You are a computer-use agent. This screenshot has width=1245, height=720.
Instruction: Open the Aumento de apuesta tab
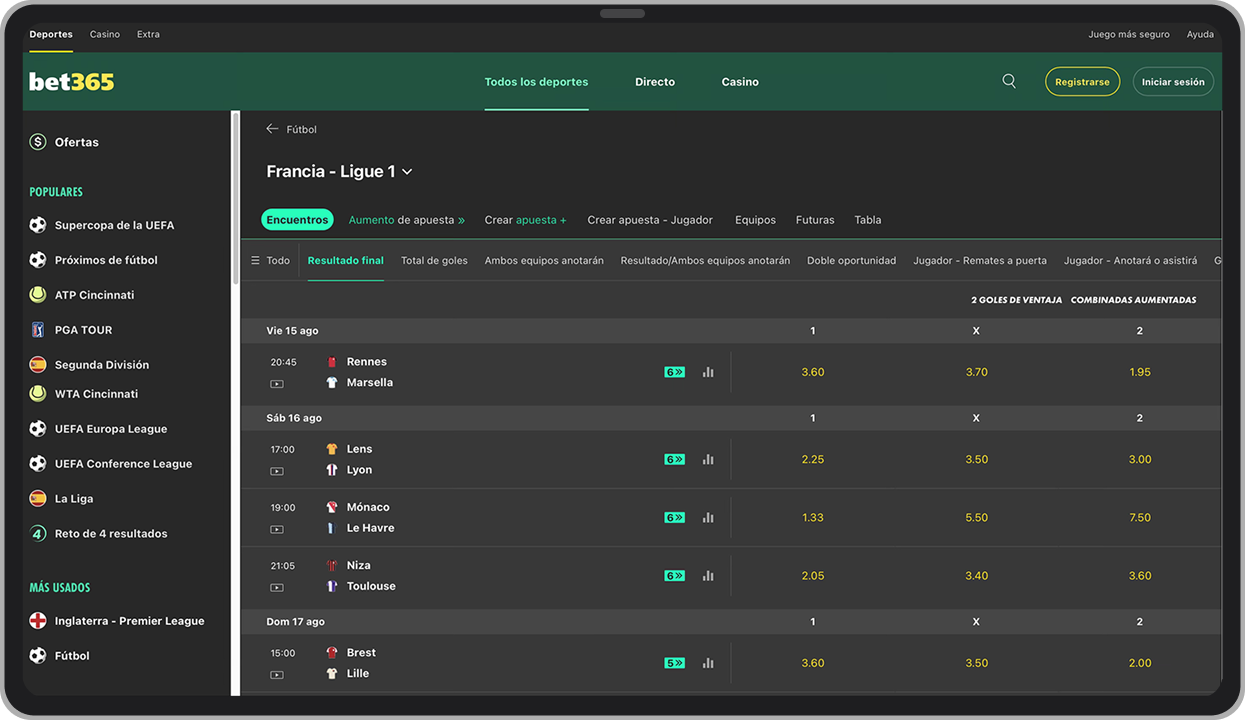tap(407, 220)
